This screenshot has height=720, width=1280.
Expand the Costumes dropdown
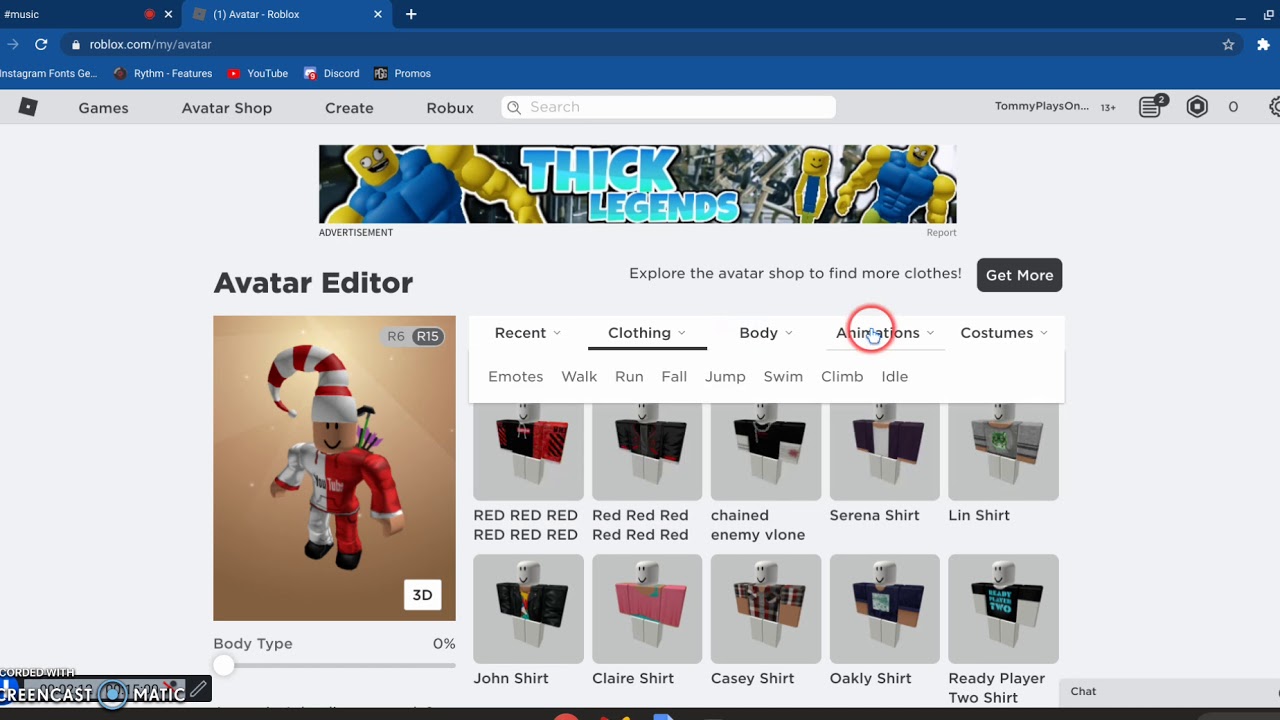point(1004,333)
